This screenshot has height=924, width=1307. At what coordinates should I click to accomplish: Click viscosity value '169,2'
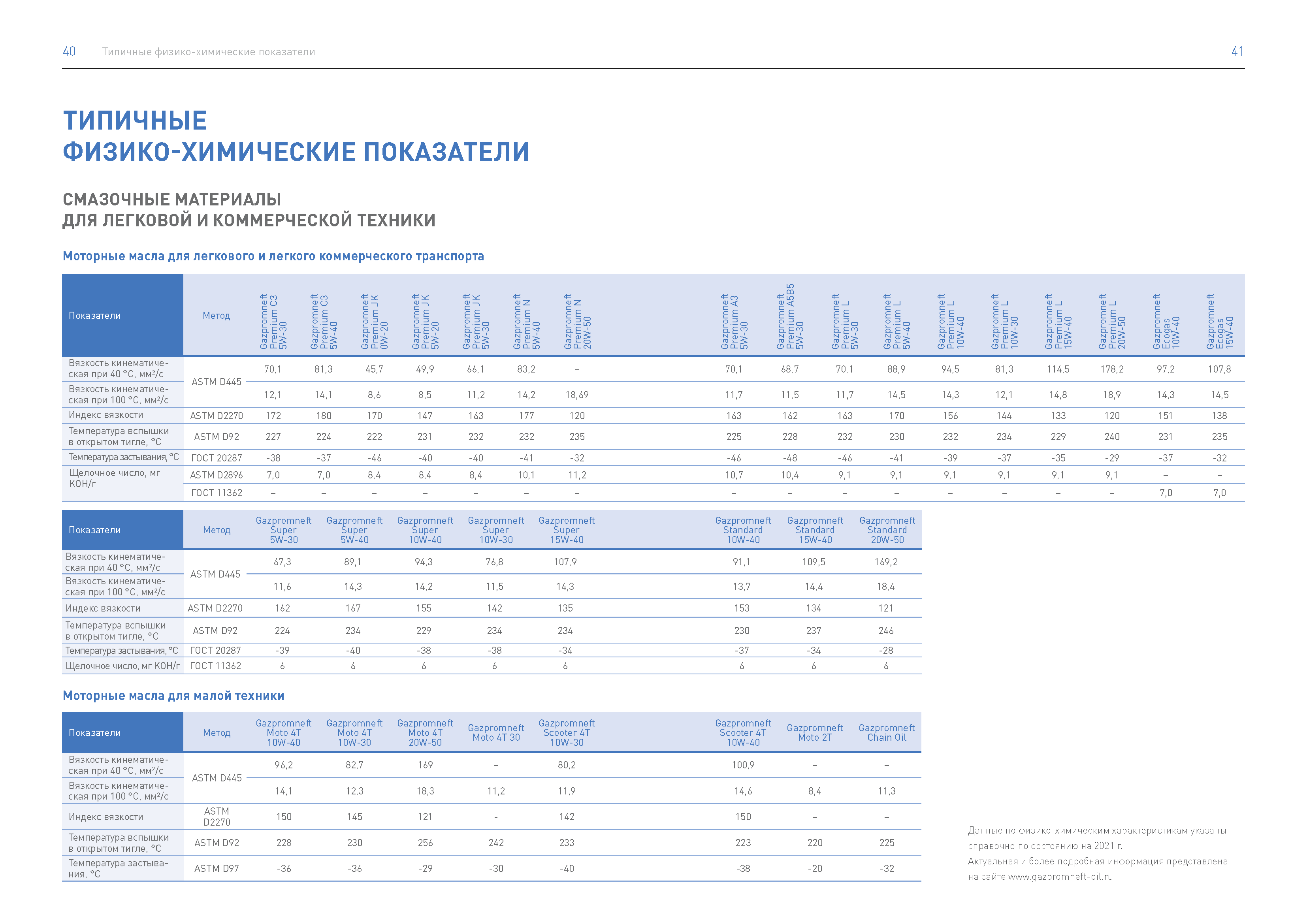[886, 562]
